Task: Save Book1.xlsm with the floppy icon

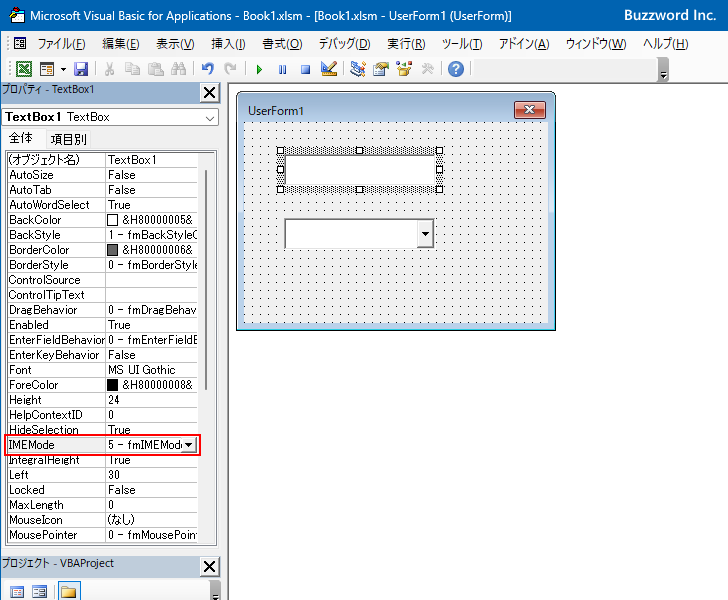Action: coord(81,69)
